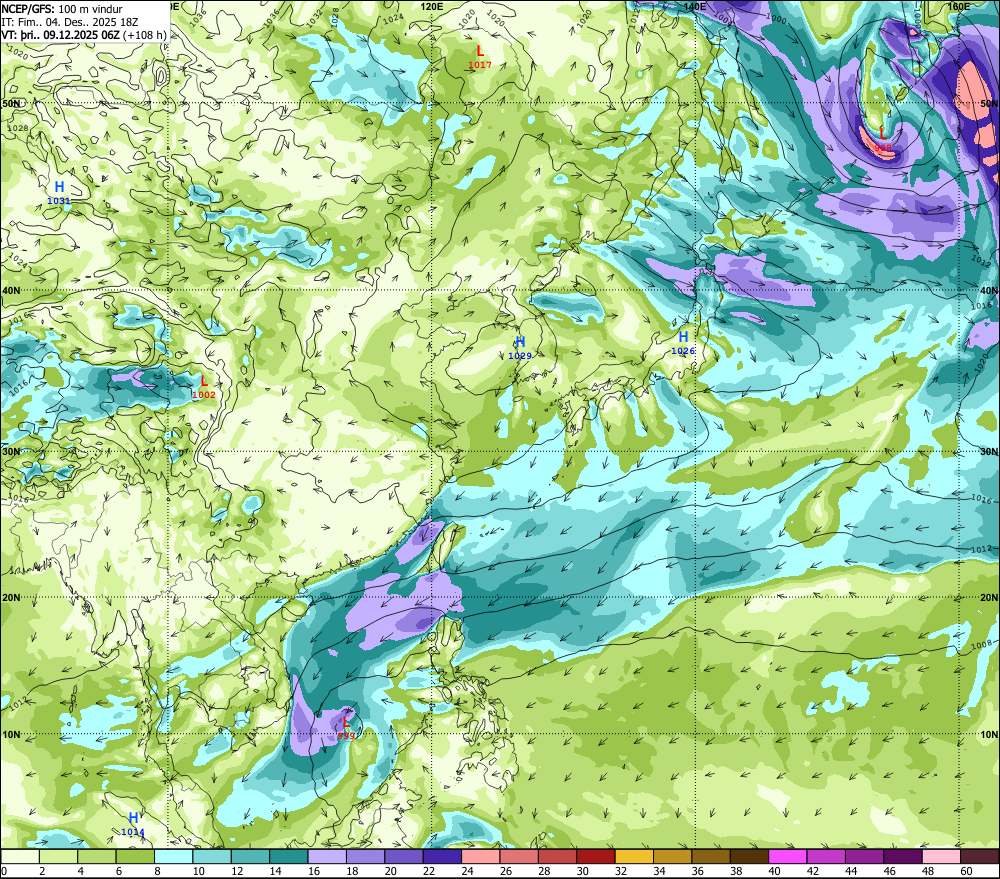This screenshot has height=879, width=1000.
Task: Pick the salmon pink 24–26 legend swatch
Action: coord(480,856)
